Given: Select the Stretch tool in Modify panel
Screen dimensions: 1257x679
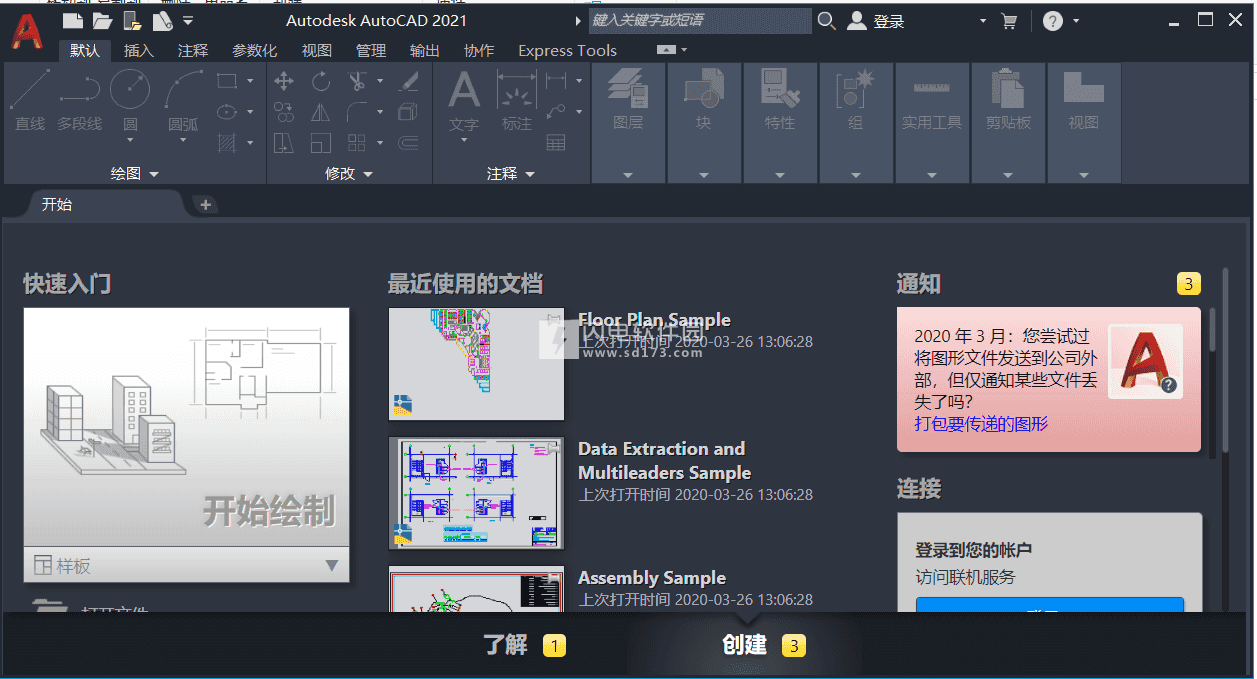Looking at the screenshot, I should 284,143.
